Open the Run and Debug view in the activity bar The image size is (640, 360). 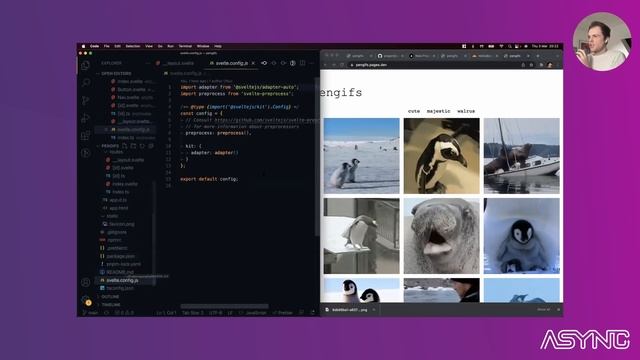pos(85,118)
